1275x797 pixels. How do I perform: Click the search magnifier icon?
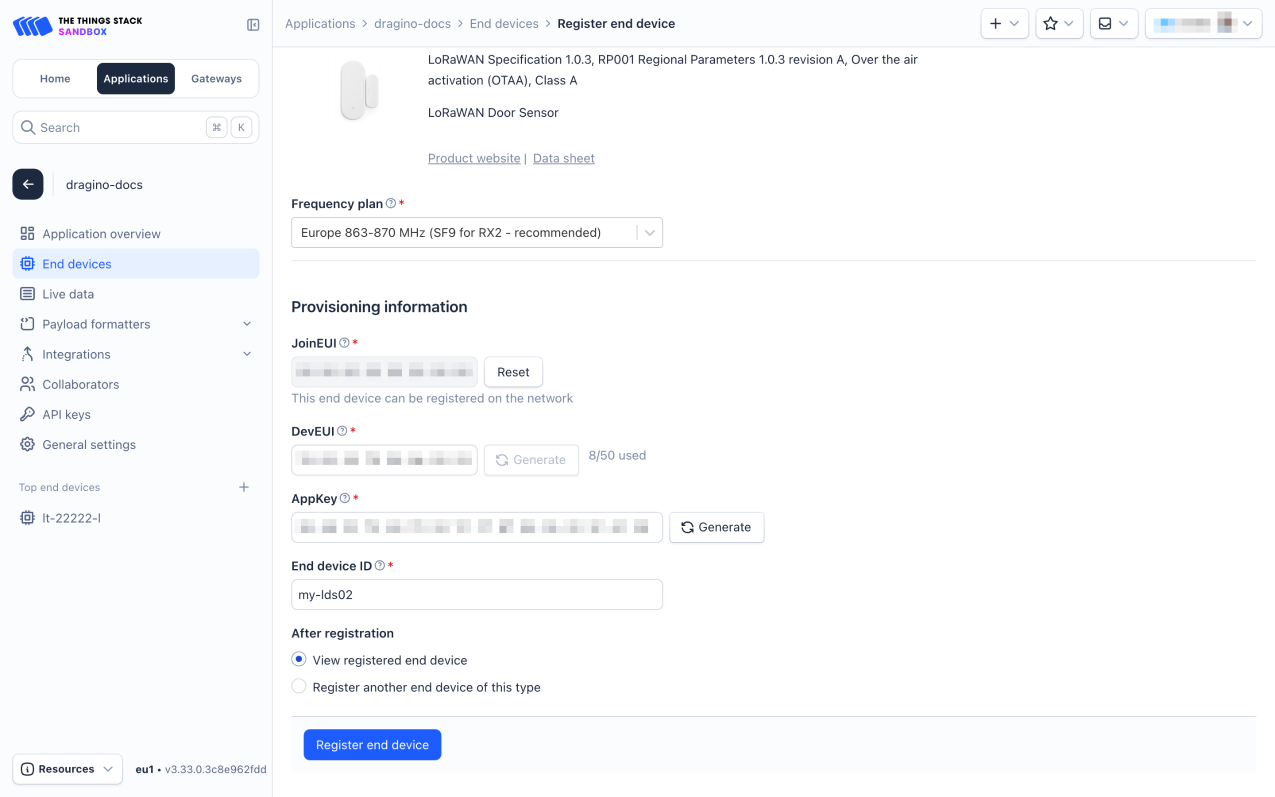[28, 128]
